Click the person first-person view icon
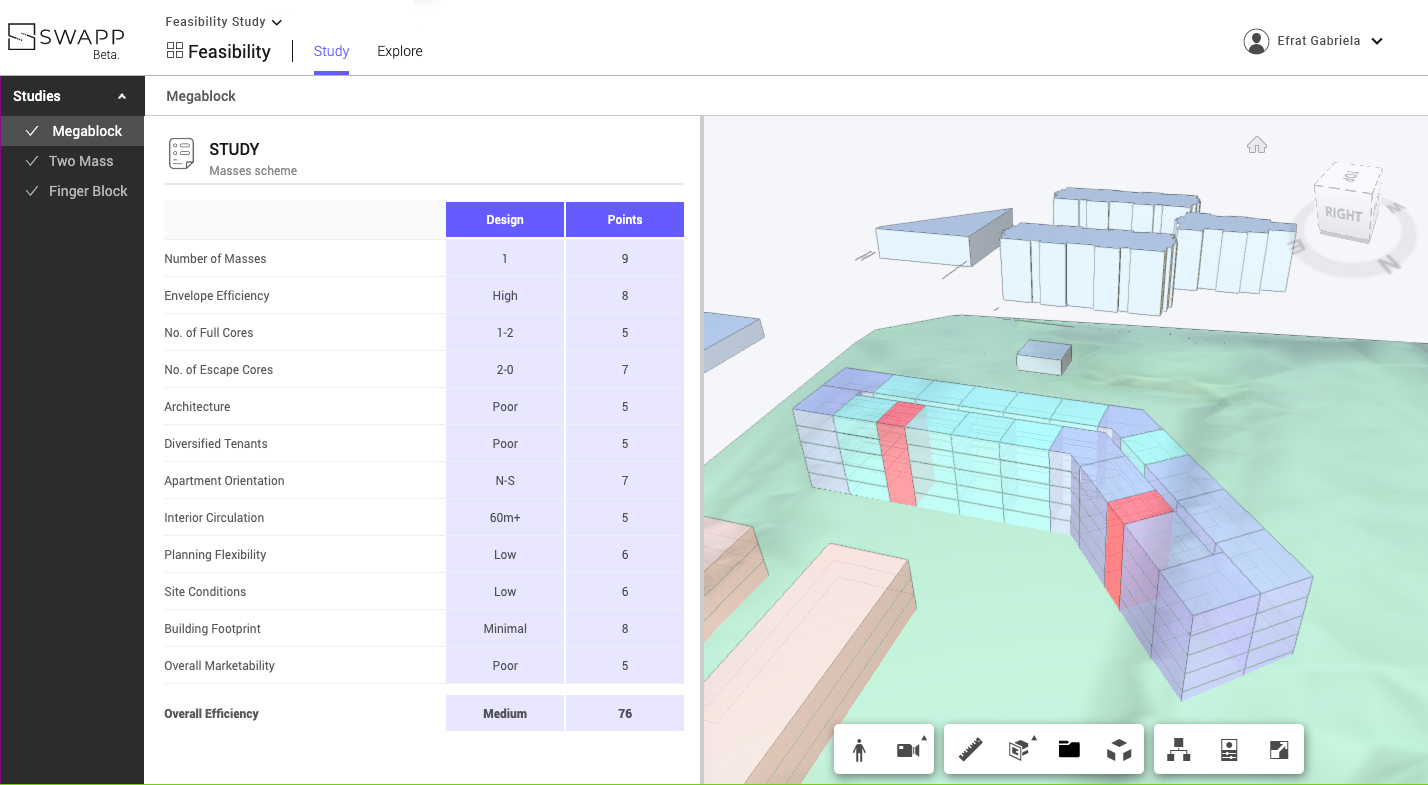 859,750
